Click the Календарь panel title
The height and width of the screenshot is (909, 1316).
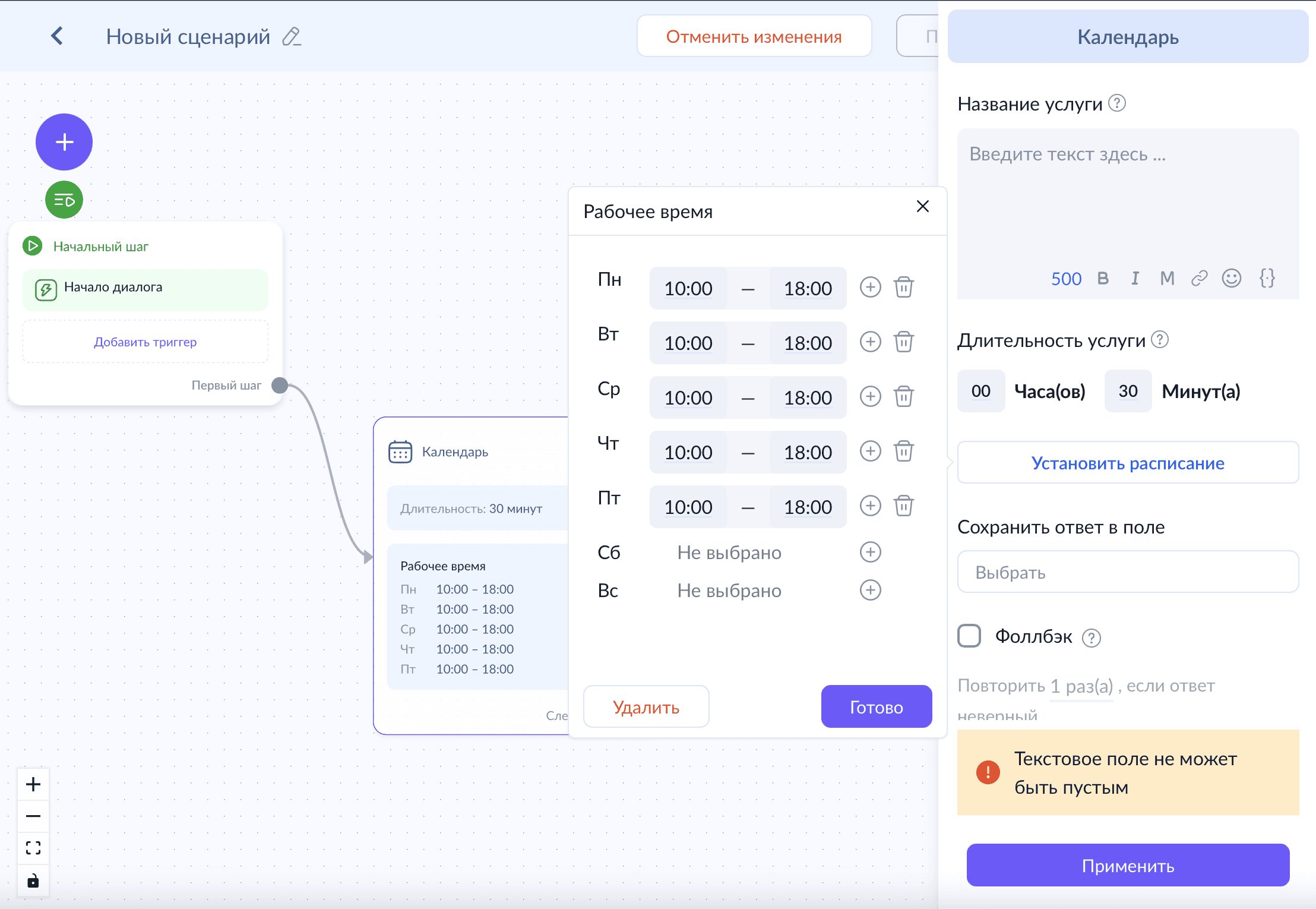pos(1128,37)
